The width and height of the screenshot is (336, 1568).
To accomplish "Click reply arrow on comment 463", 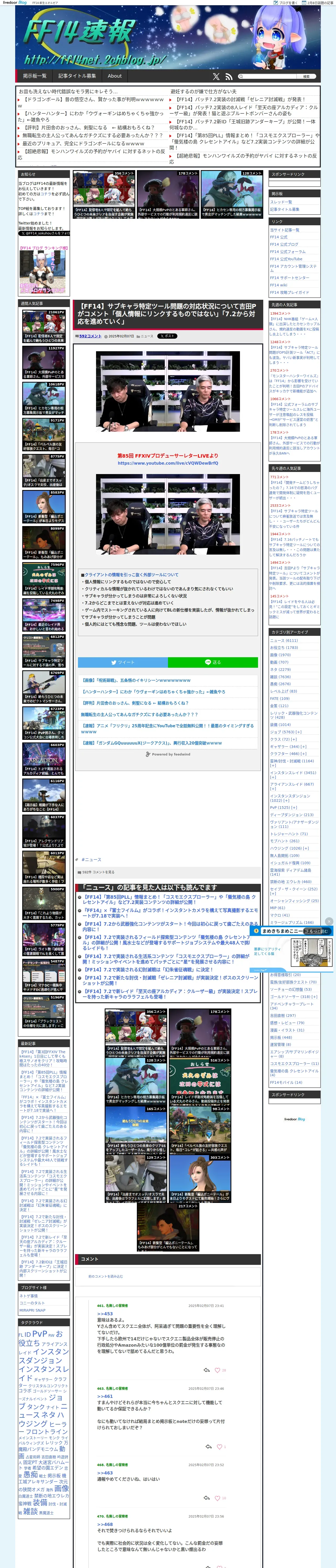I will pos(209,1447).
